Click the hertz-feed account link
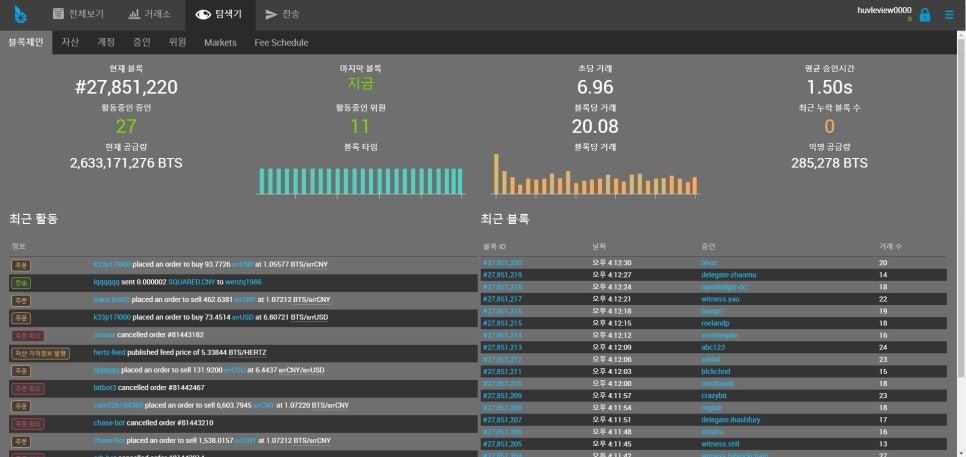Viewport: 966px width, 457px height. 110,352
